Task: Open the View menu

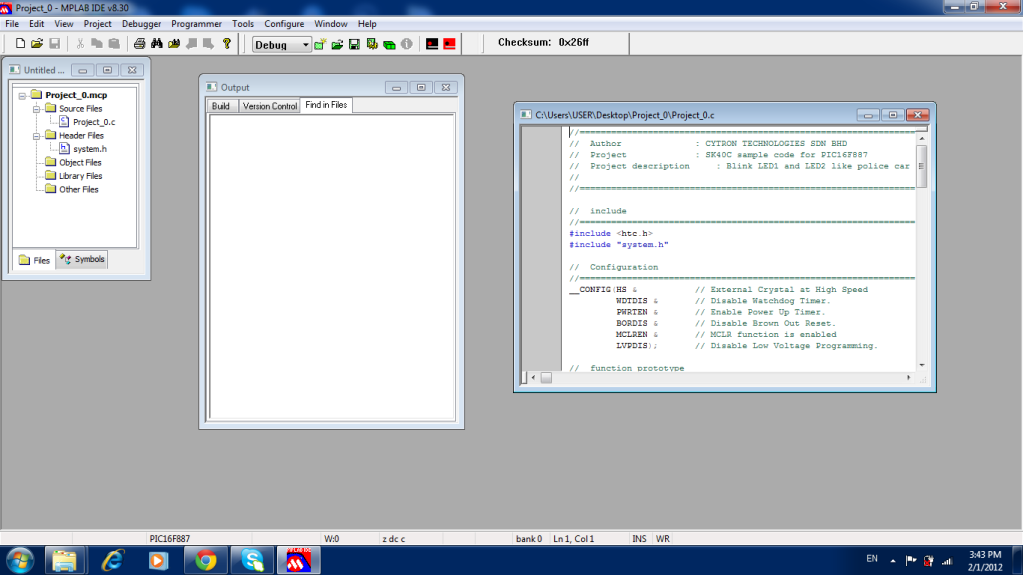Action: click(x=63, y=23)
